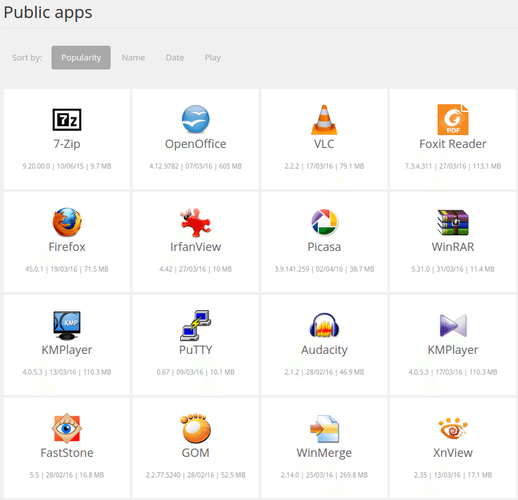The image size is (518, 500).
Task: Click the OpenOffice title text
Action: (195, 144)
